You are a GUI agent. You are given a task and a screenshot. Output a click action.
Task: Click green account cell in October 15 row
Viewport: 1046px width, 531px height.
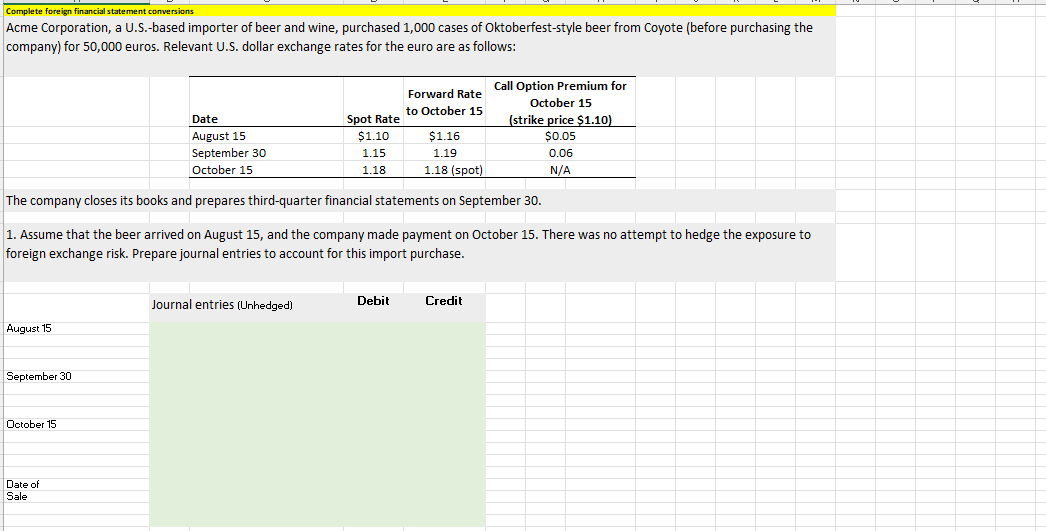pyautogui.click(x=247, y=424)
